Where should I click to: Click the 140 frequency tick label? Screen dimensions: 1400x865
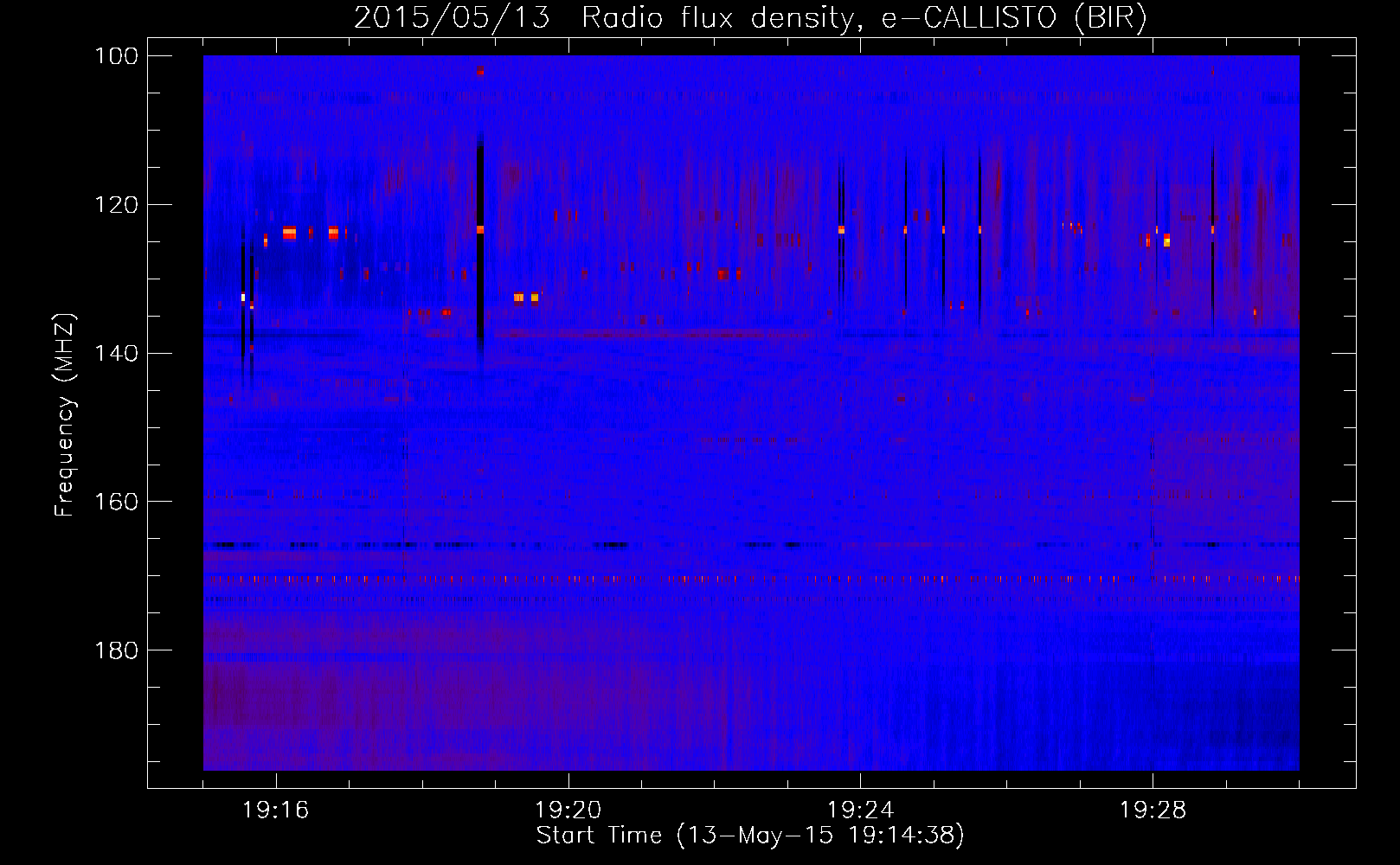tap(117, 353)
